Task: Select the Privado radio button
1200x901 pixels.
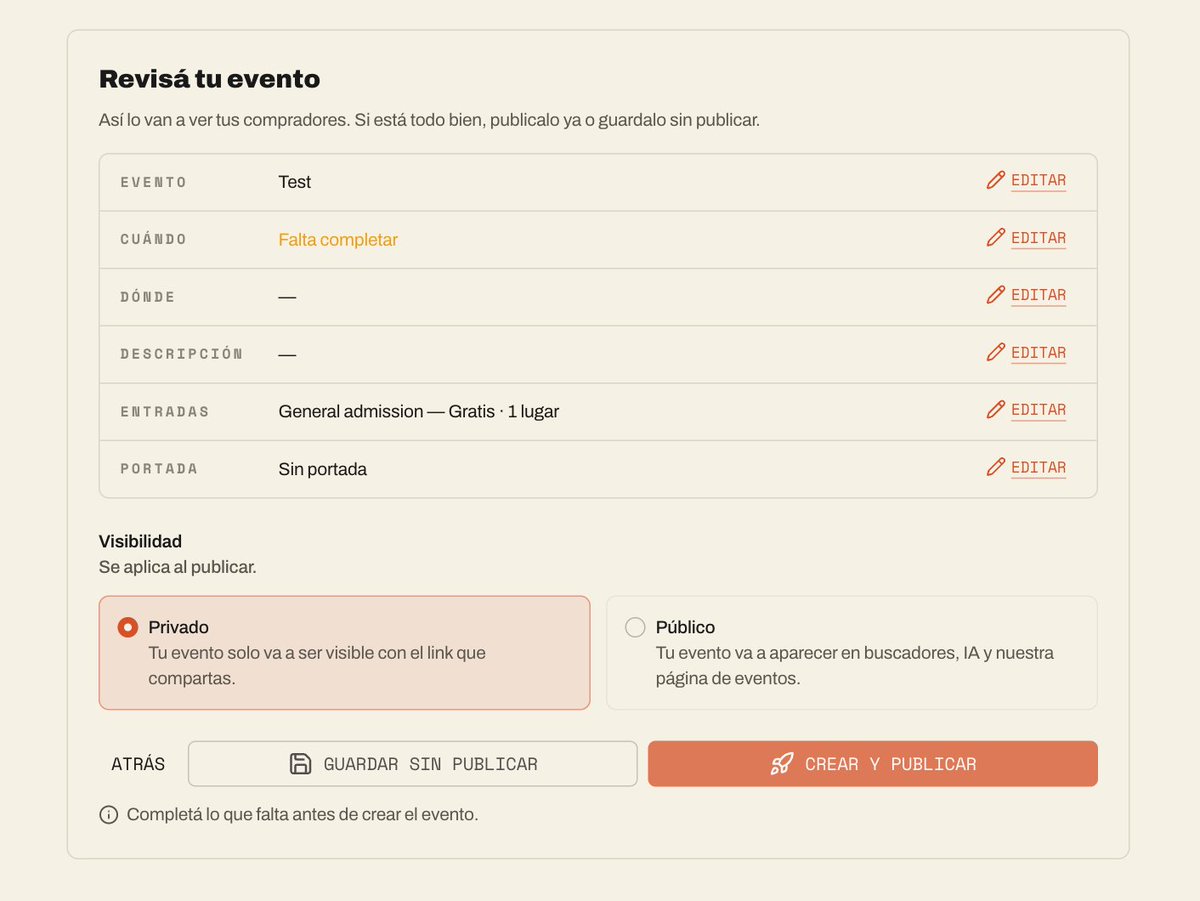Action: pos(128,627)
